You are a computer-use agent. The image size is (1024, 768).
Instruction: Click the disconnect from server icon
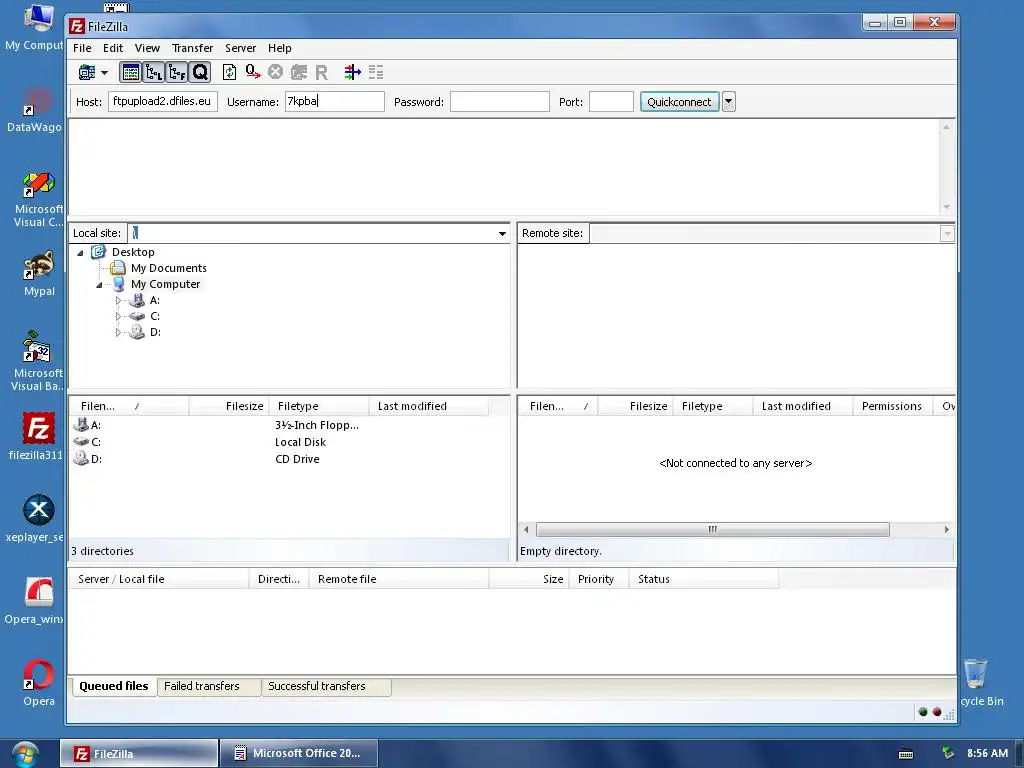tap(299, 72)
